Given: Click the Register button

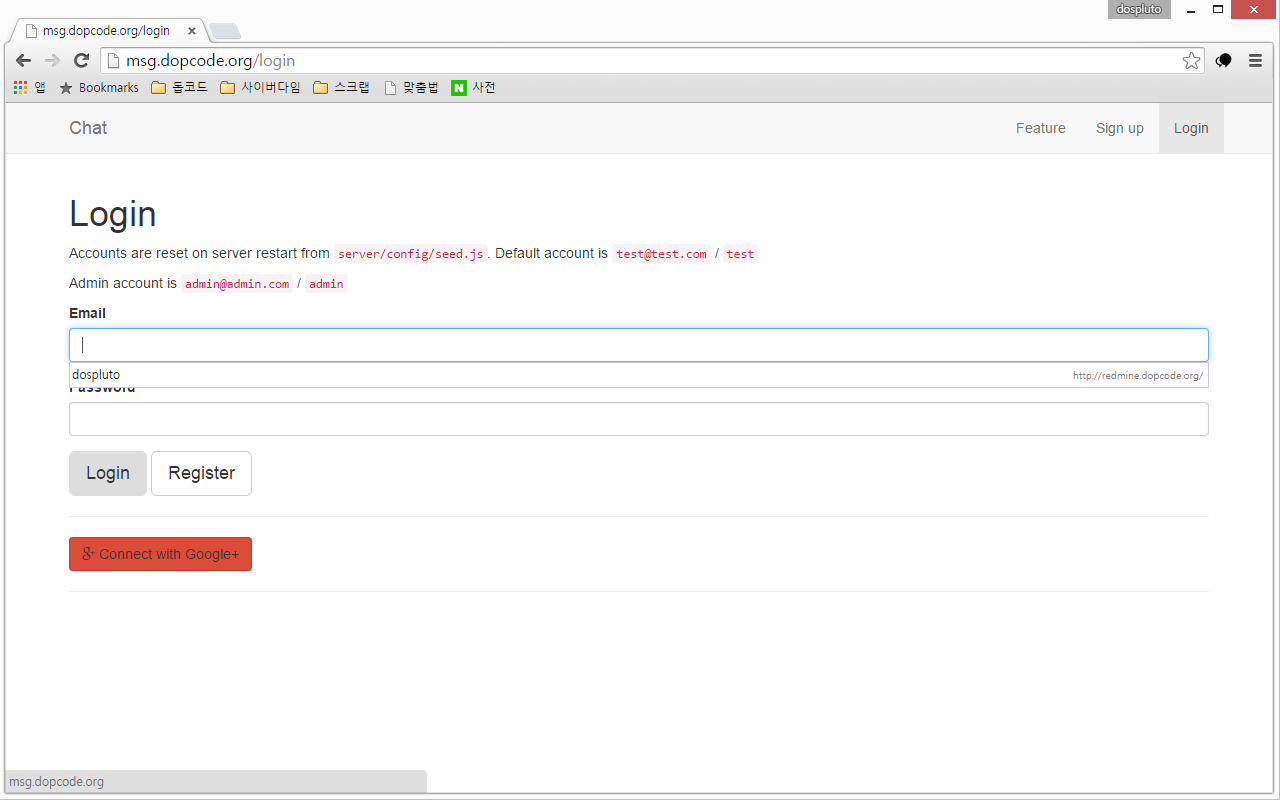Looking at the screenshot, I should point(201,473).
